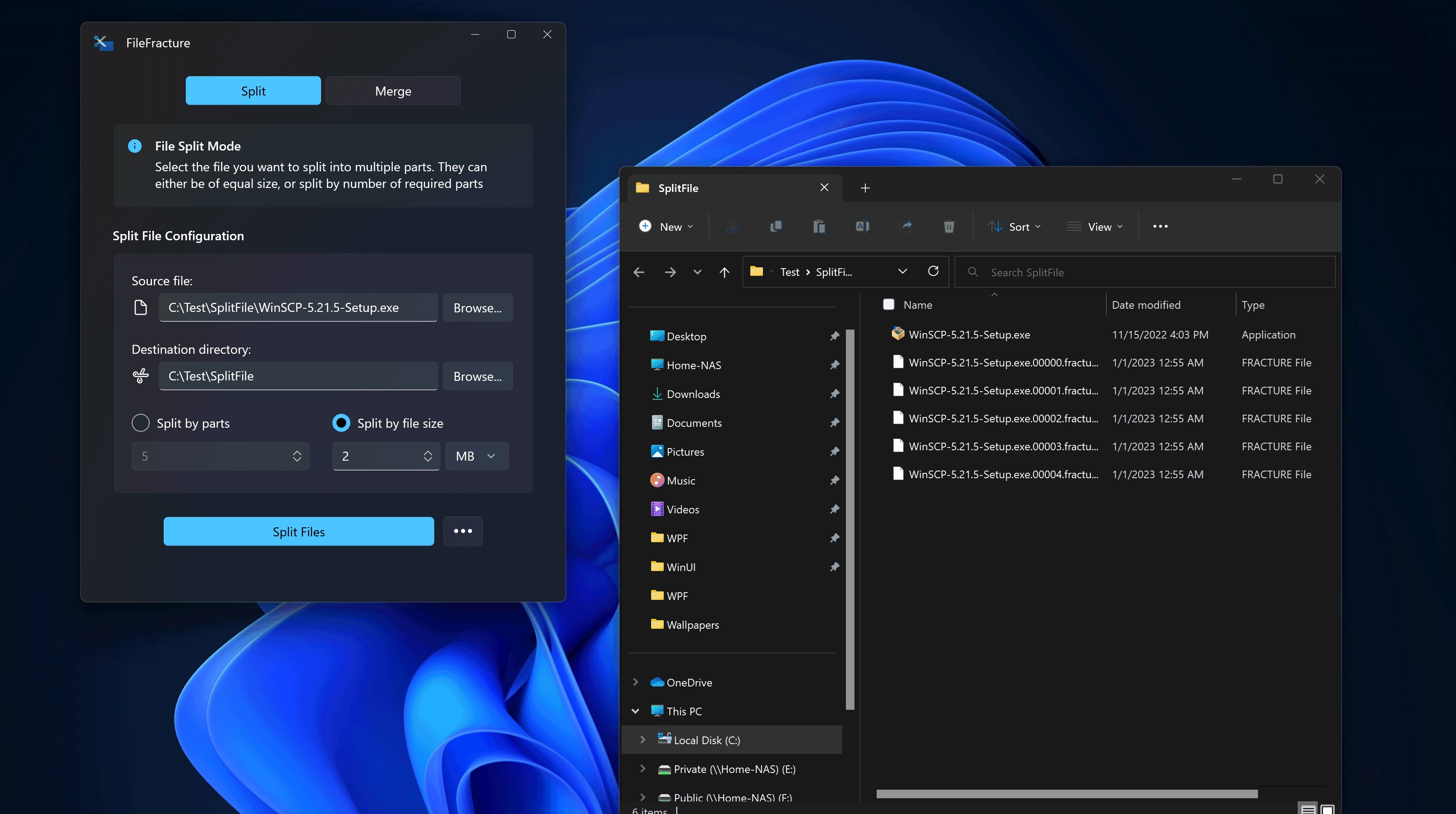This screenshot has height=814, width=1456.
Task: Browse for the source file
Action: 477,308
